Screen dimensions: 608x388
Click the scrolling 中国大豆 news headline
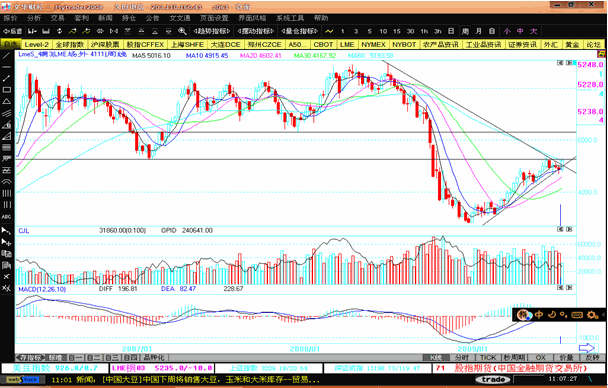[211, 379]
